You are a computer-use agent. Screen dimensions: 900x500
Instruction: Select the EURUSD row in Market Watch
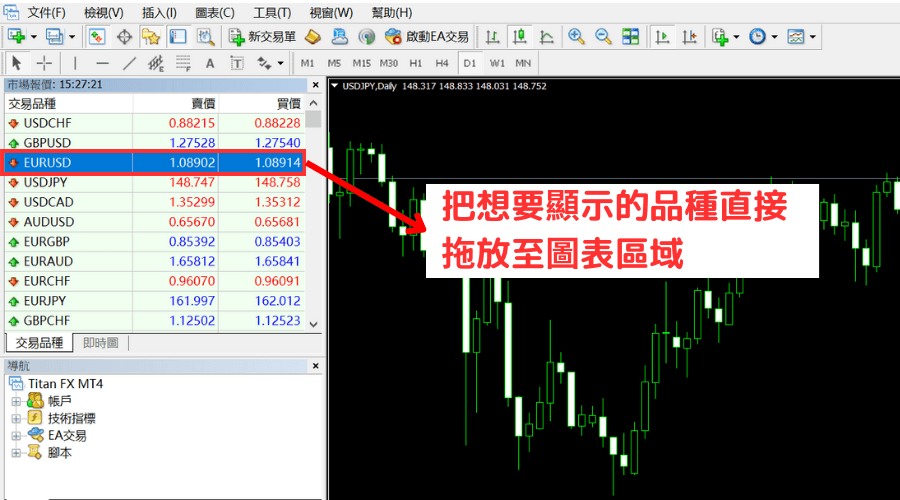[x=154, y=162]
